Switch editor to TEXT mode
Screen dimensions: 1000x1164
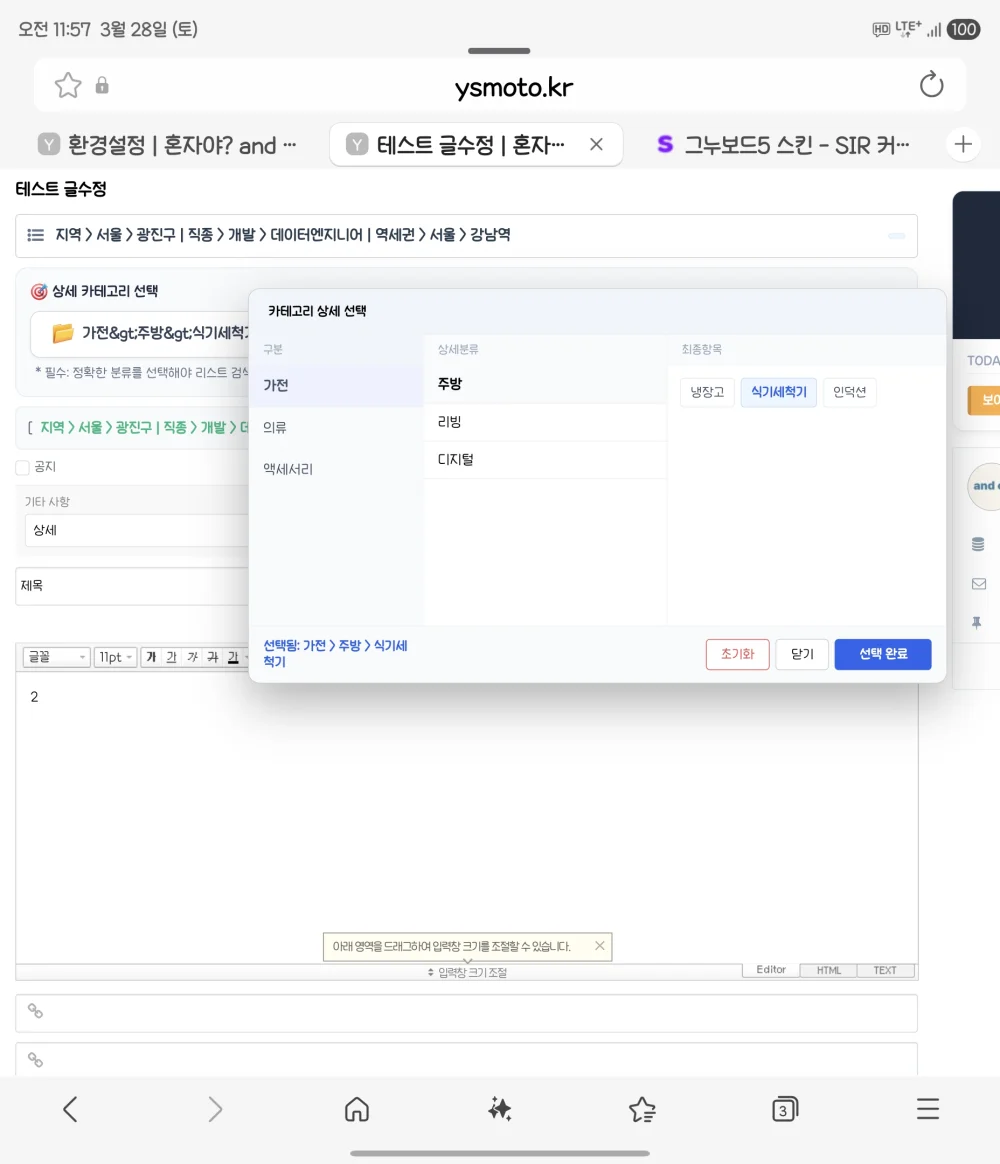pyautogui.click(x=885, y=970)
